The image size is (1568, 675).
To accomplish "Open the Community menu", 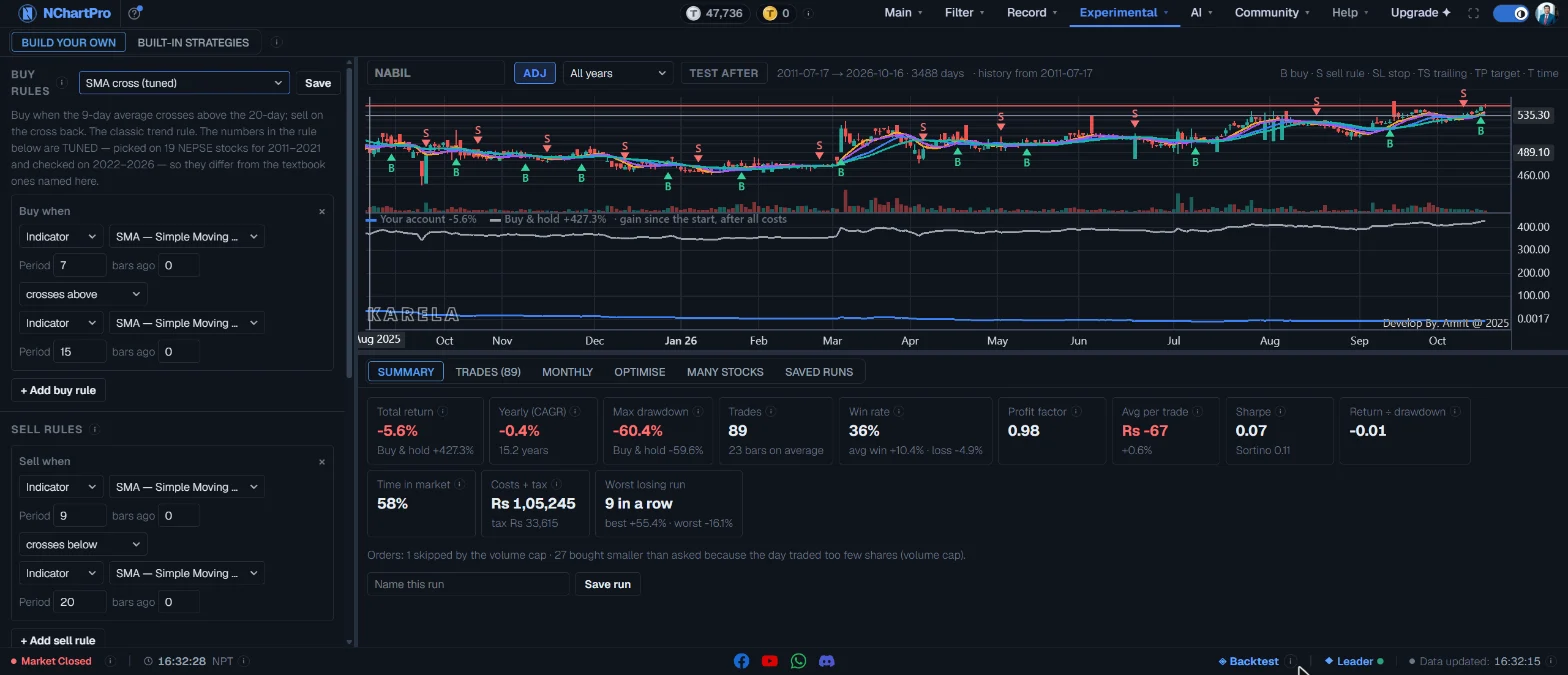I will tap(1272, 13).
